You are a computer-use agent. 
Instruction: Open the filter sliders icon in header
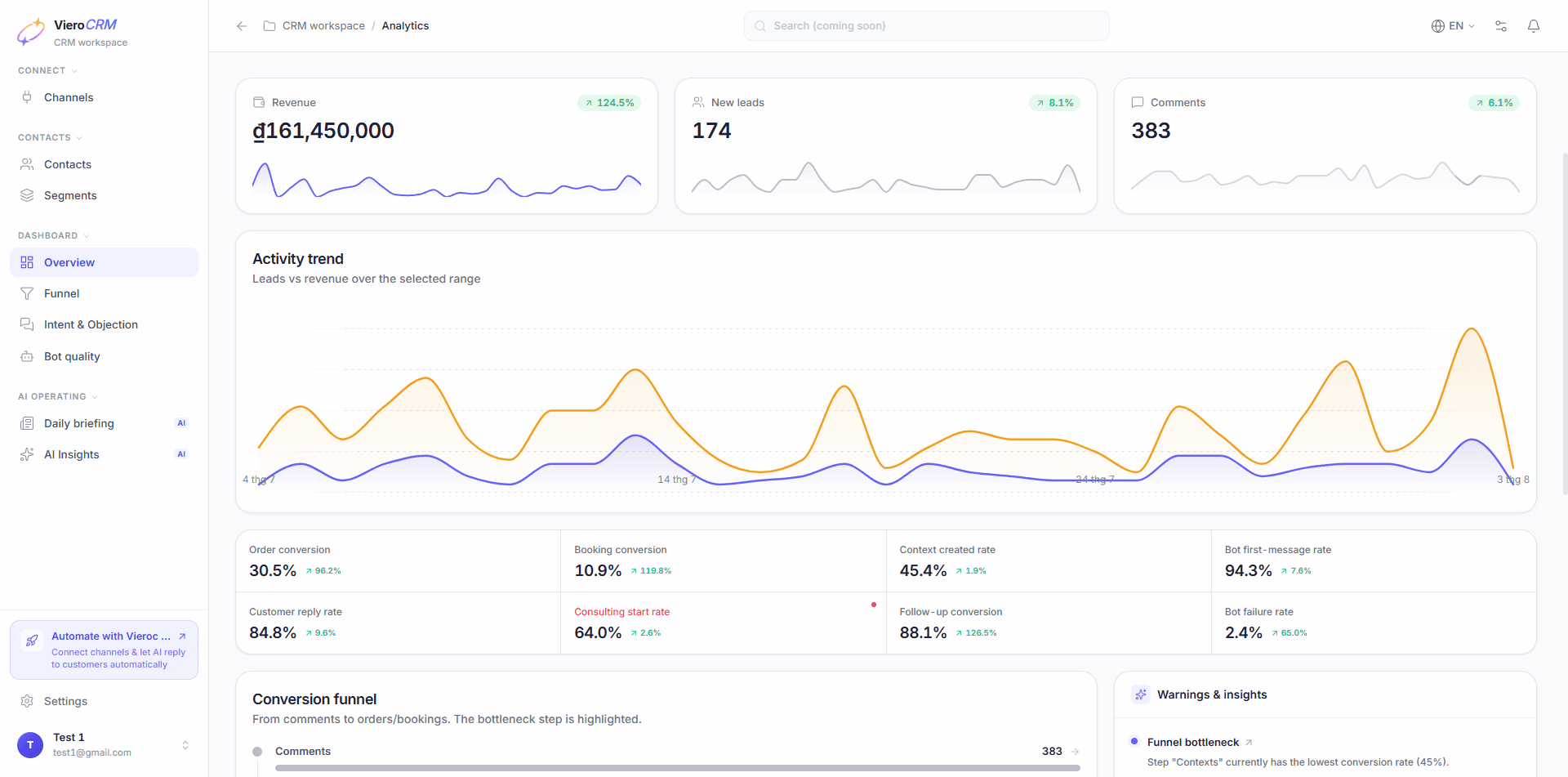coord(1501,26)
